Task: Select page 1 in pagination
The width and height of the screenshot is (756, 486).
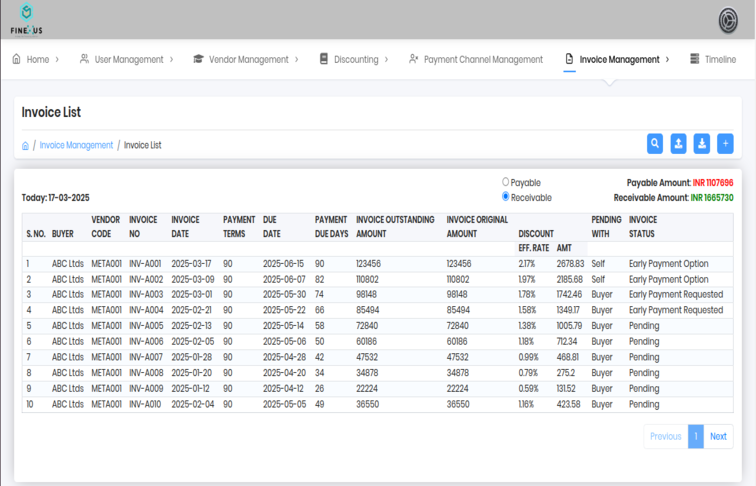Action: 696,436
